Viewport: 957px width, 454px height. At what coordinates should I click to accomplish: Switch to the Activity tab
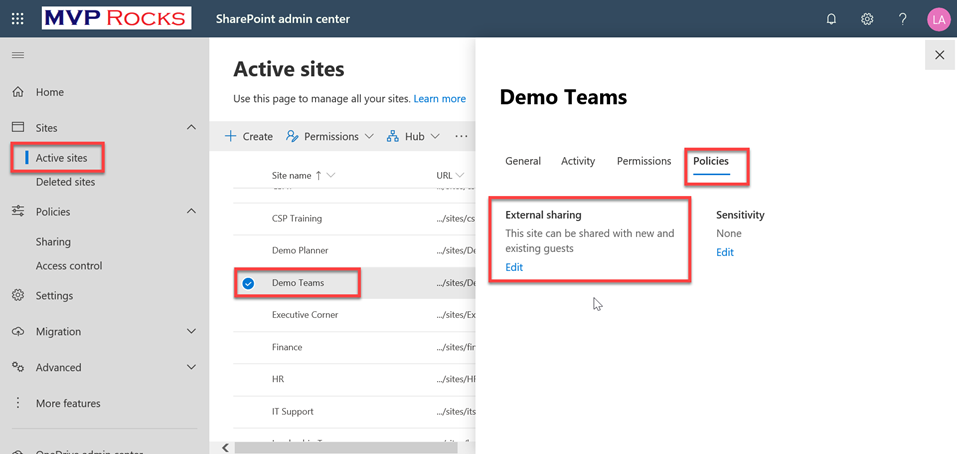[x=578, y=161]
